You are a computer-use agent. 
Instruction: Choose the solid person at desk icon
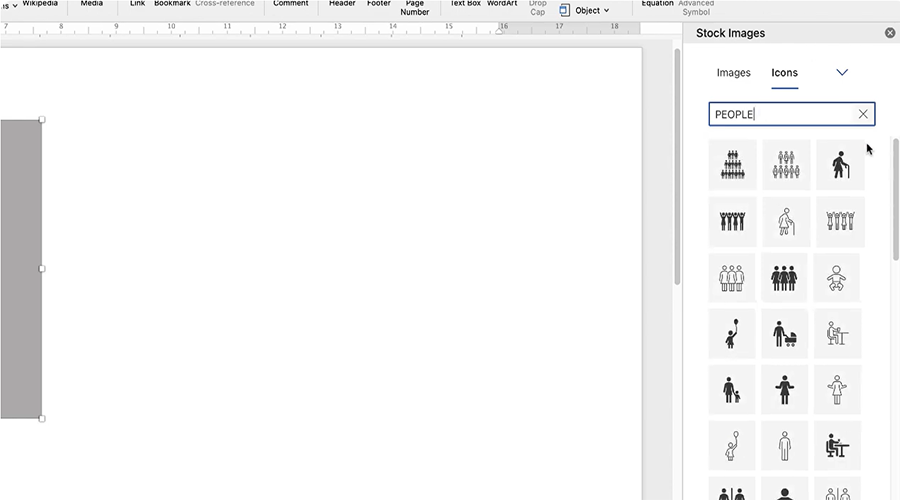[x=839, y=445]
